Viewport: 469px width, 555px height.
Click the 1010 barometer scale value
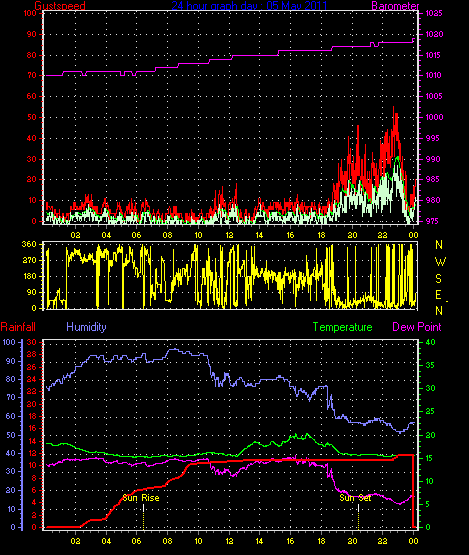click(x=433, y=75)
